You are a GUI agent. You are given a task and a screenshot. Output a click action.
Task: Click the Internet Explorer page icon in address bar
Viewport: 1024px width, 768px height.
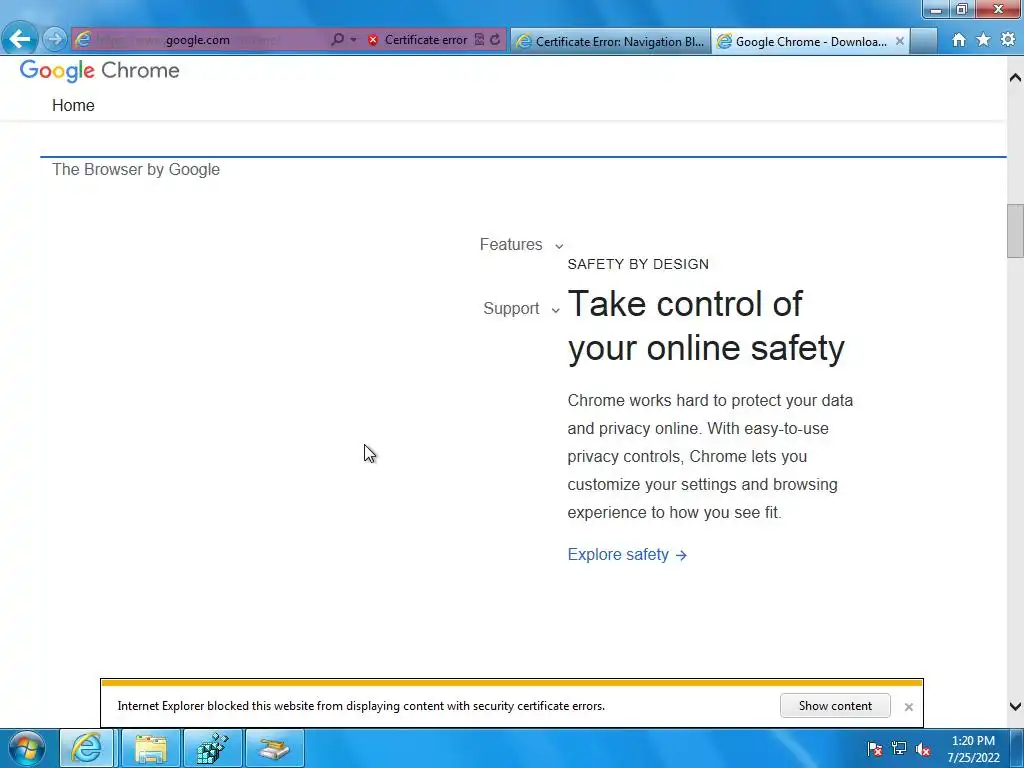point(83,39)
